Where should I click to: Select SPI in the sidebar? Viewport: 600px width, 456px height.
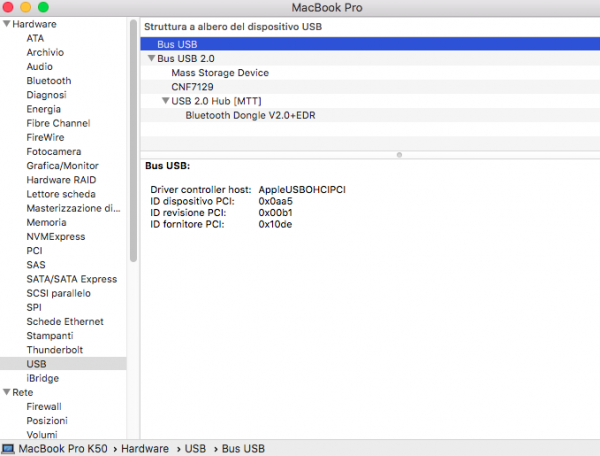34,307
